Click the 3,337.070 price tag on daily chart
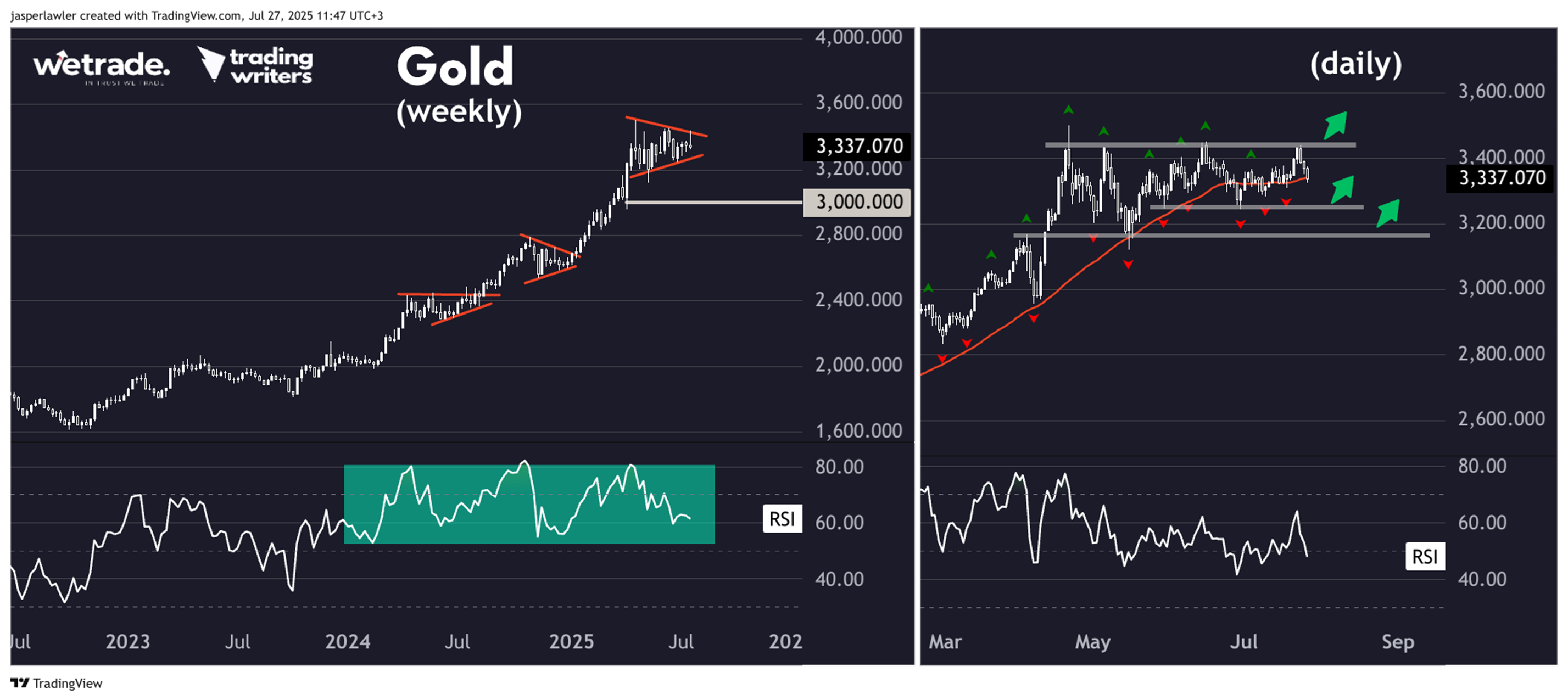The image size is (1568, 700). [1501, 178]
